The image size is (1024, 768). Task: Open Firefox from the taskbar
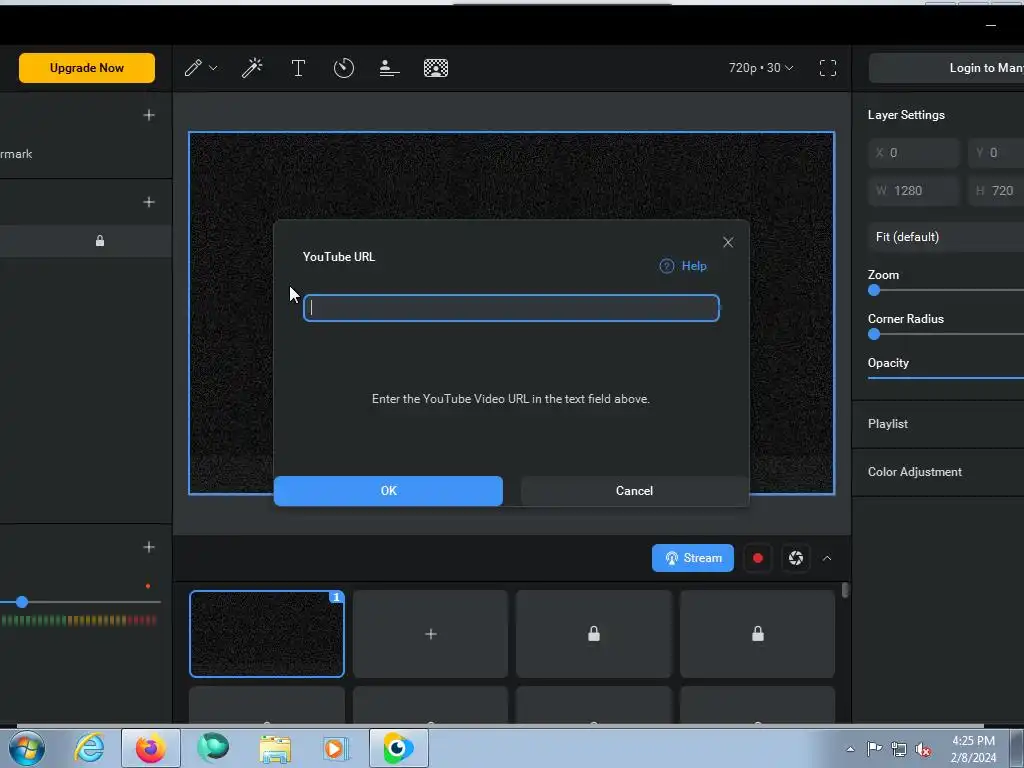click(151, 748)
